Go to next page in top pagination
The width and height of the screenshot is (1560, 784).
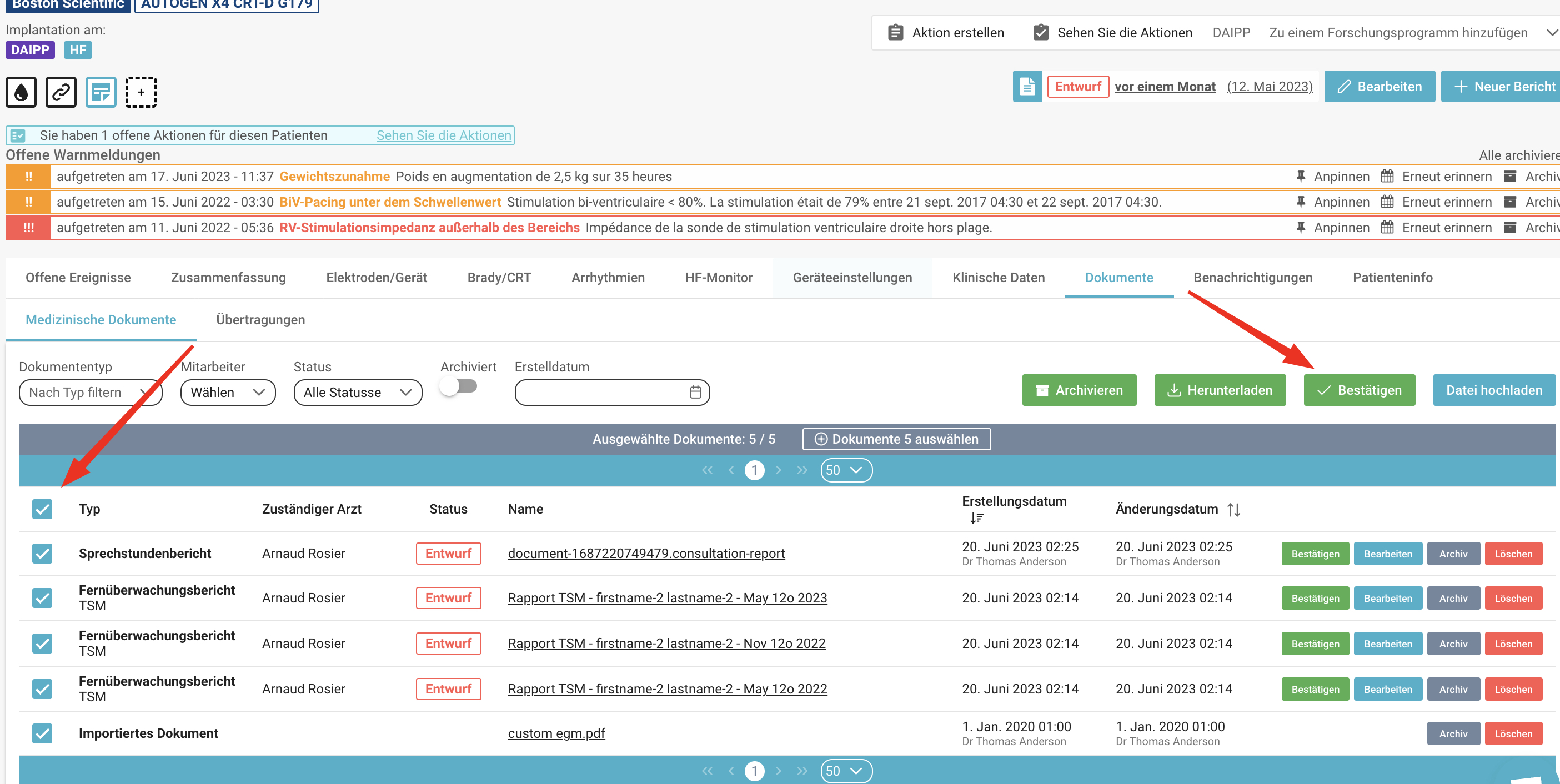click(778, 470)
